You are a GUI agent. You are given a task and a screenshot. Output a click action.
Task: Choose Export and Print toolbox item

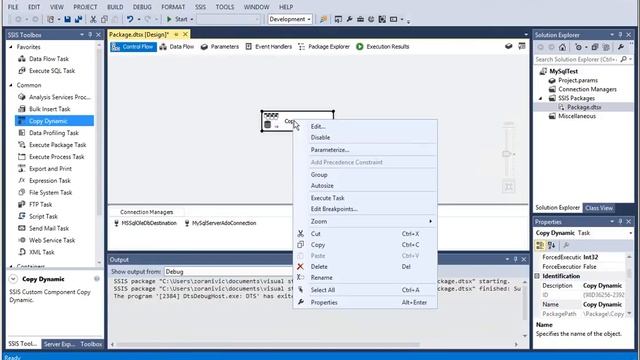point(50,169)
